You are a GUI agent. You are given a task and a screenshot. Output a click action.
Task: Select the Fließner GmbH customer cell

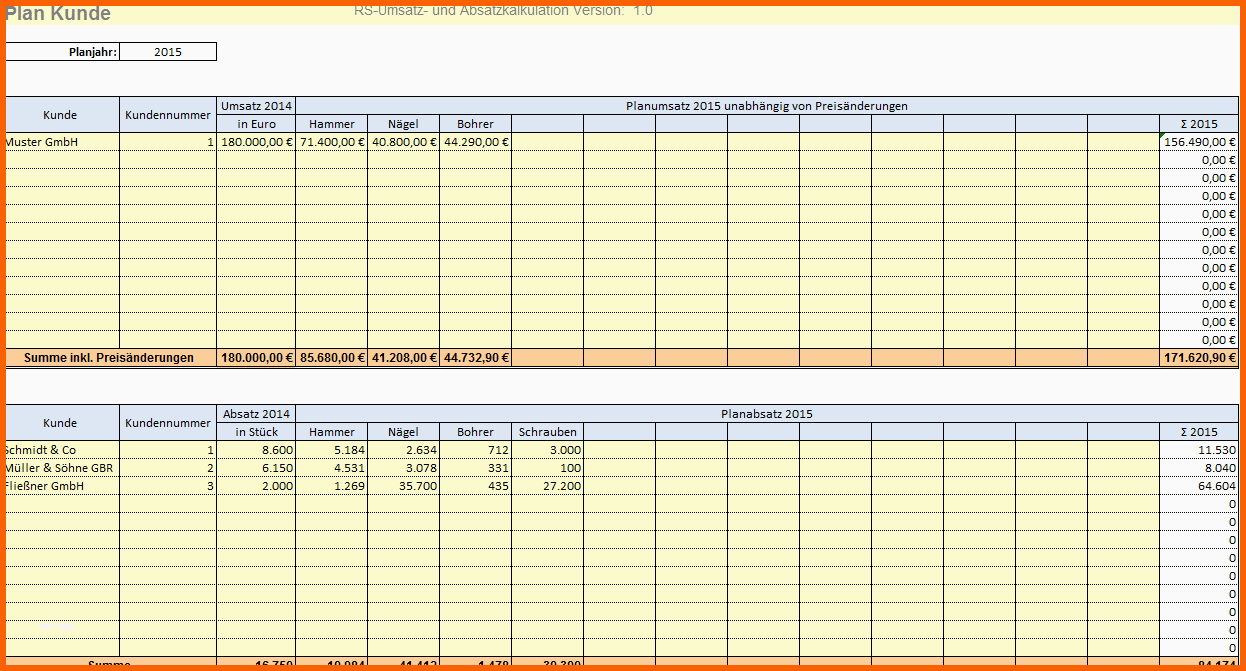click(62, 486)
